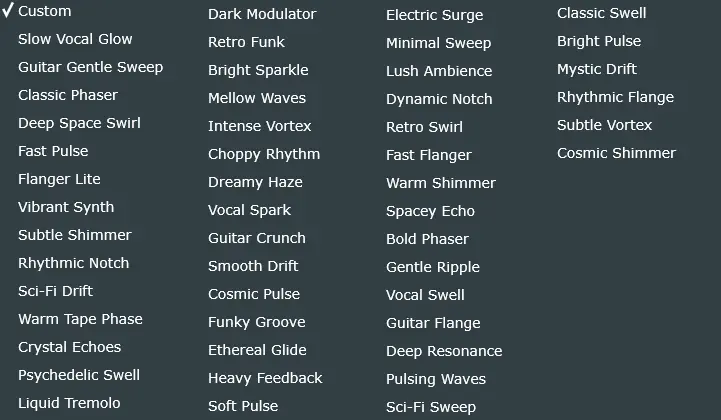Click the Mystic Drift preset
This screenshot has width=721, height=420.
(597, 69)
